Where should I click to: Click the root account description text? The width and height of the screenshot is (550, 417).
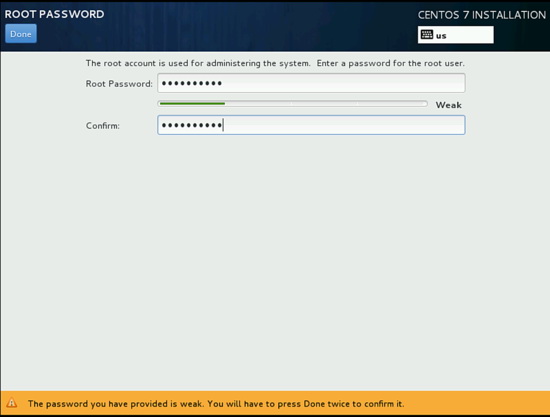[x=275, y=63]
